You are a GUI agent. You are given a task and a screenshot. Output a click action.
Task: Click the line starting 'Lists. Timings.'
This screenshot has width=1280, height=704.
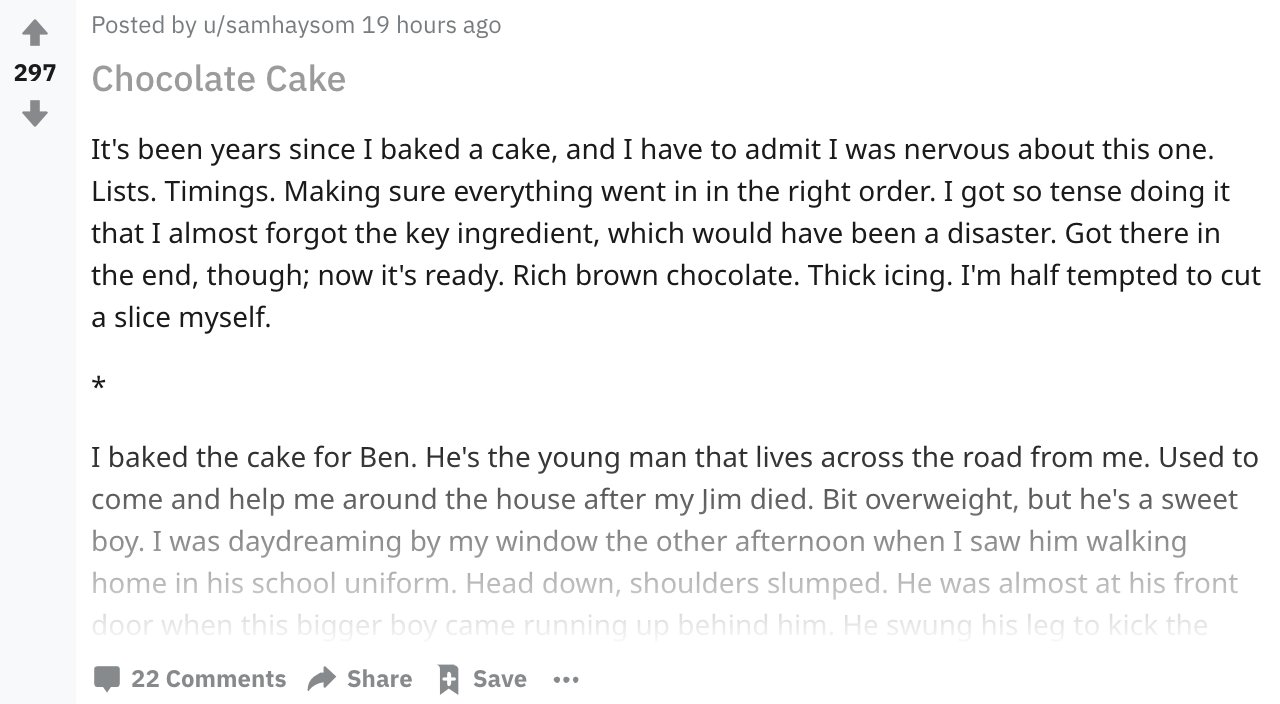tap(660, 192)
